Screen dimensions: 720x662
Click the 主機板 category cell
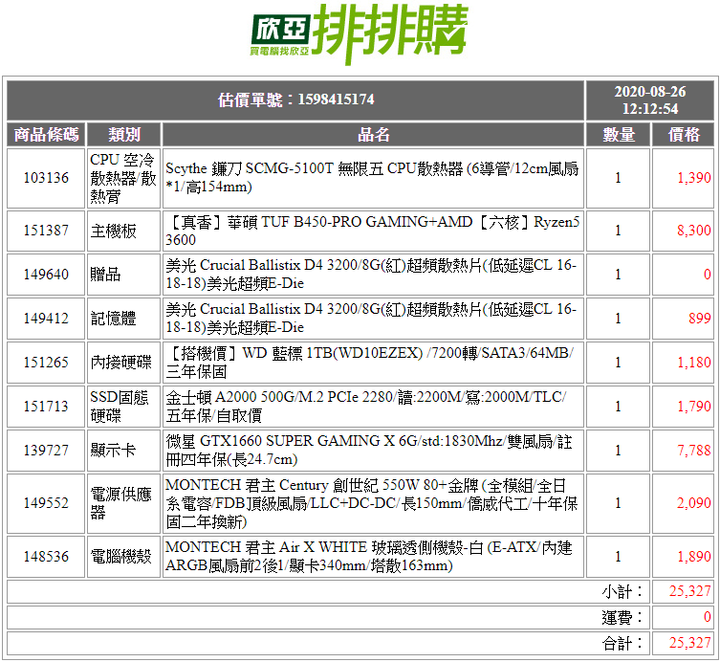(x=123, y=231)
